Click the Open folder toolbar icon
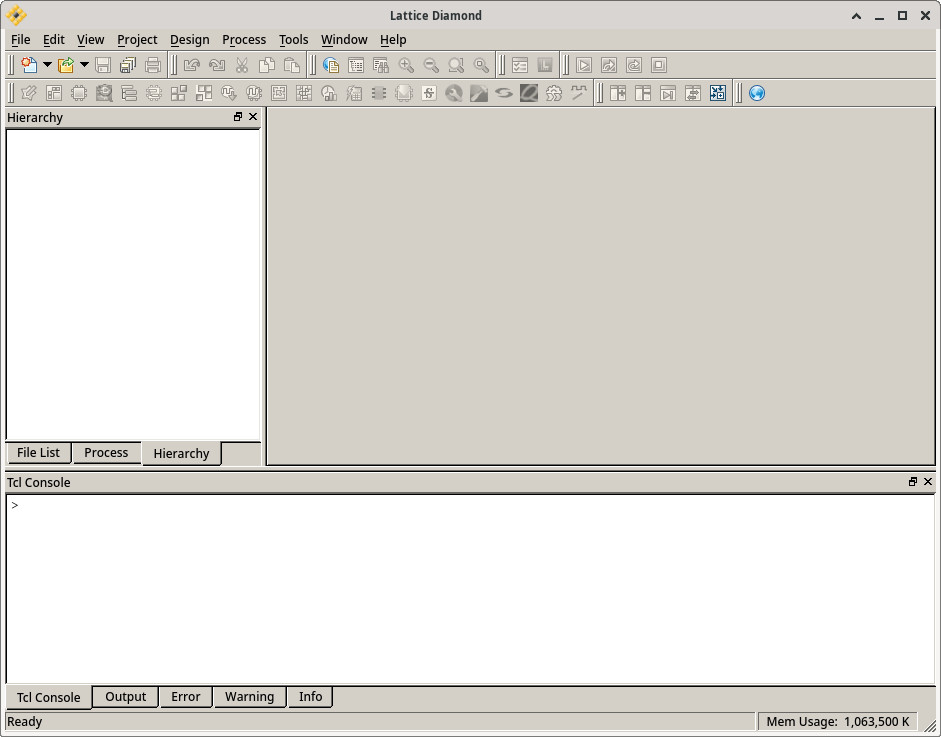Screen dimensions: 941x737 tap(66, 65)
